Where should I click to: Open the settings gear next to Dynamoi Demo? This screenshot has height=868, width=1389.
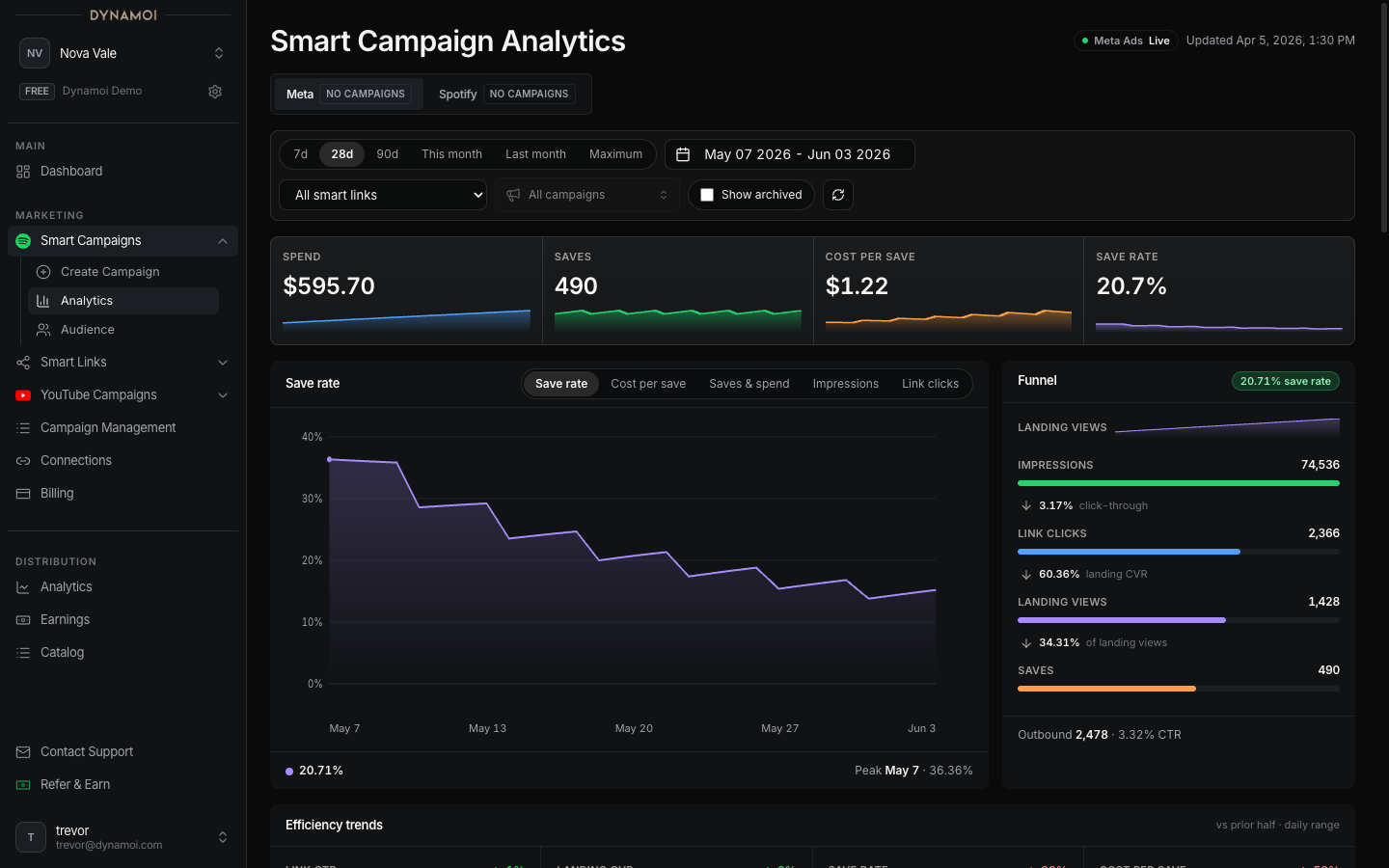click(x=215, y=92)
